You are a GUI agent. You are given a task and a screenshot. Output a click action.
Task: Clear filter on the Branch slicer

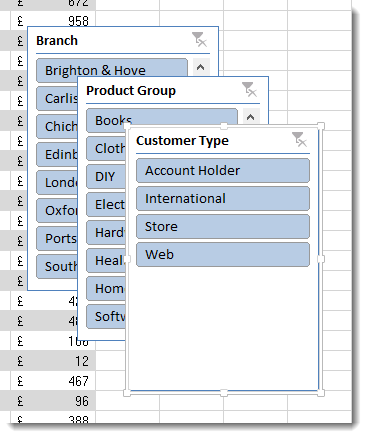coord(200,40)
